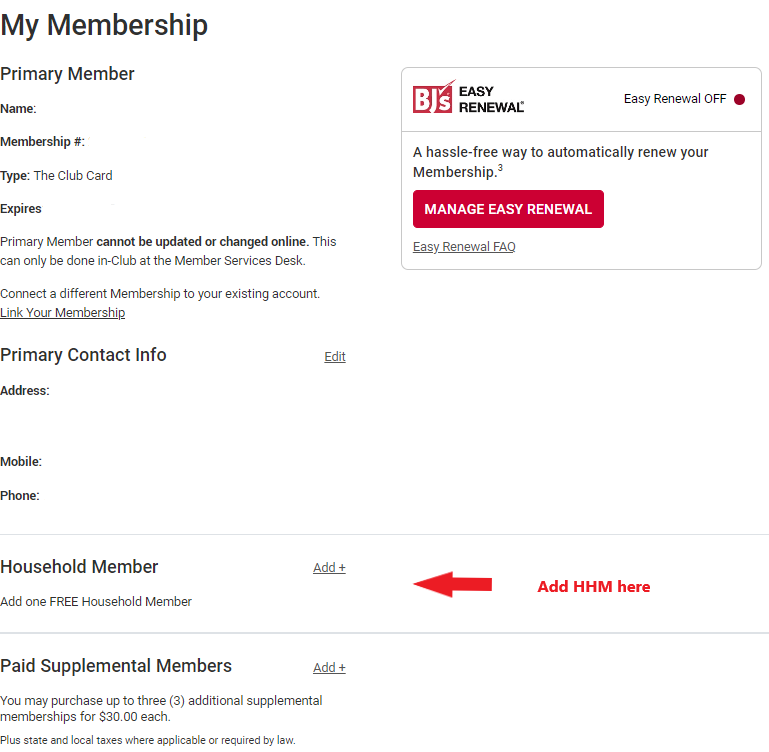Click the 'Add one FREE Household Member' text
The width and height of the screenshot is (769, 752).
pyautogui.click(x=96, y=602)
